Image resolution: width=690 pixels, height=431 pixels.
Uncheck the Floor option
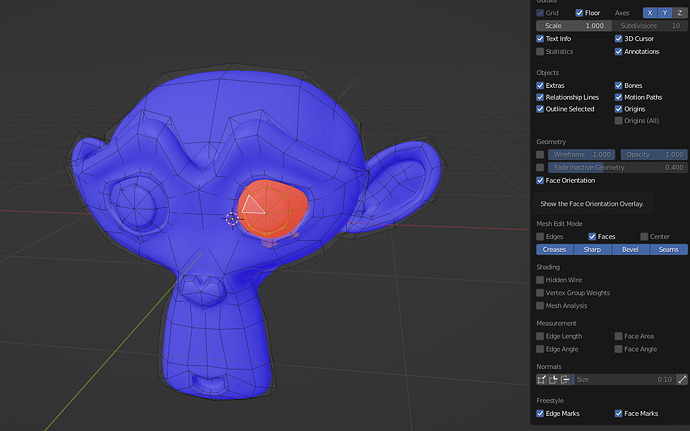pyautogui.click(x=580, y=12)
